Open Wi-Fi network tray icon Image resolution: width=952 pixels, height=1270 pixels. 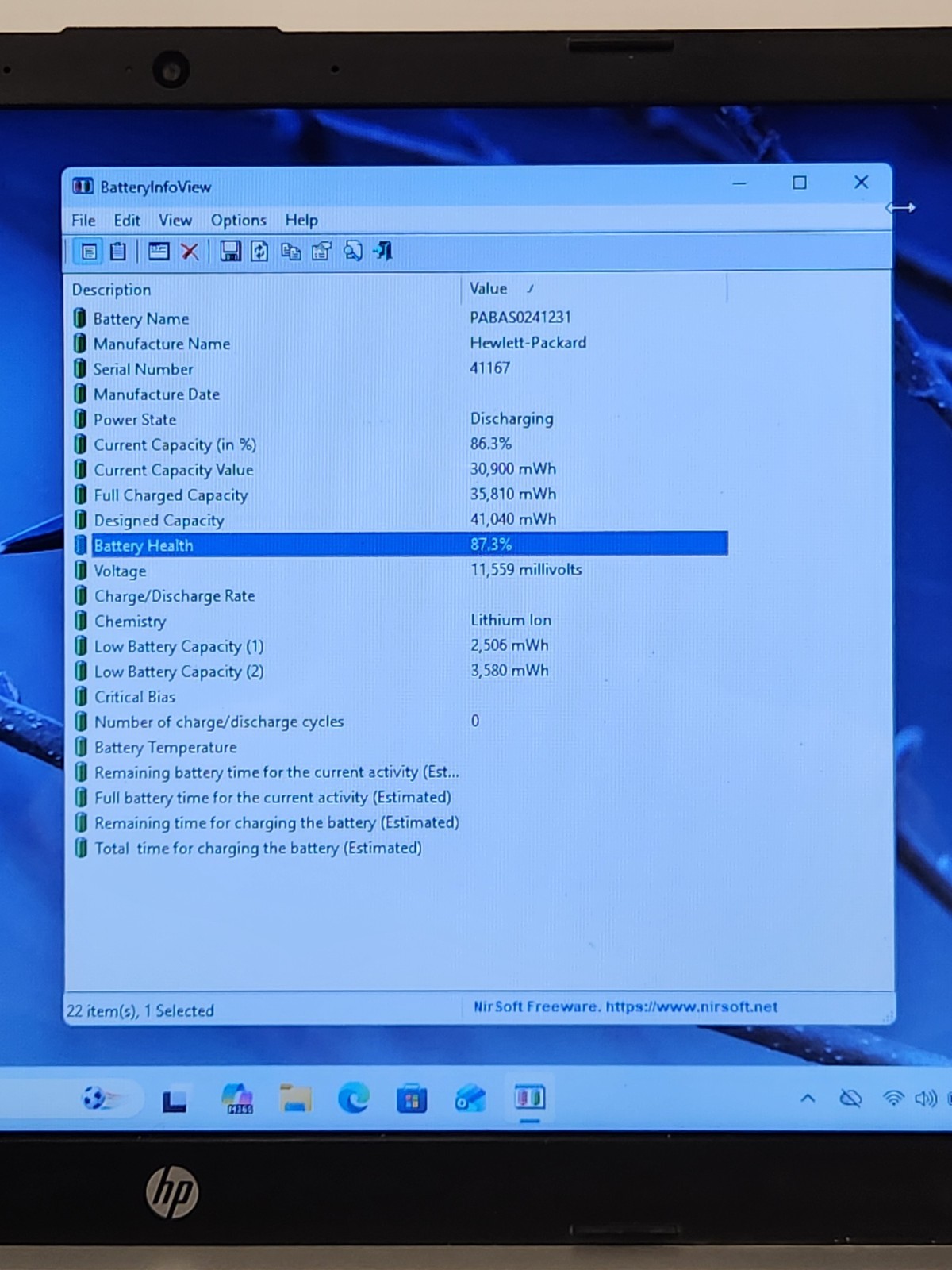[893, 1099]
